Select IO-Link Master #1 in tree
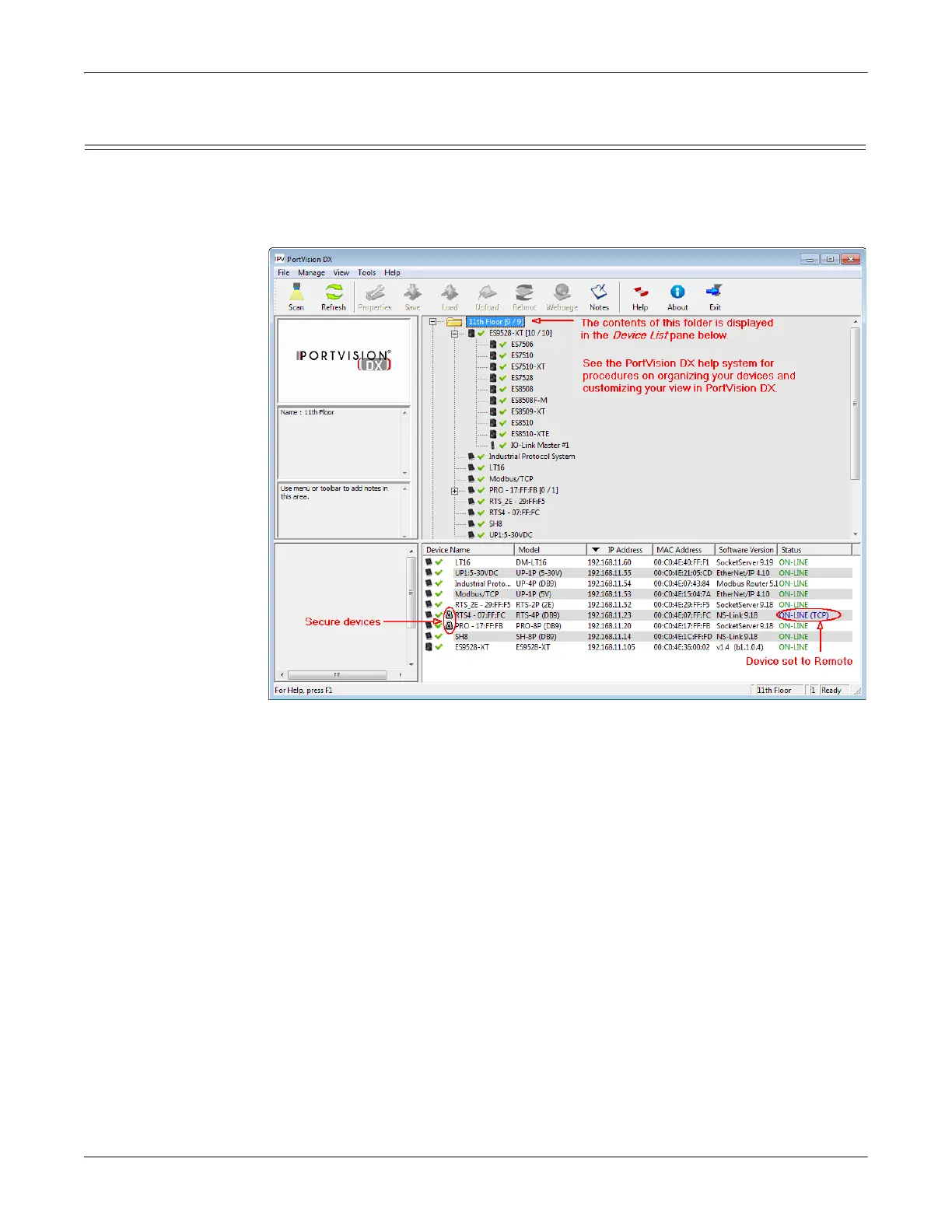 [540, 446]
